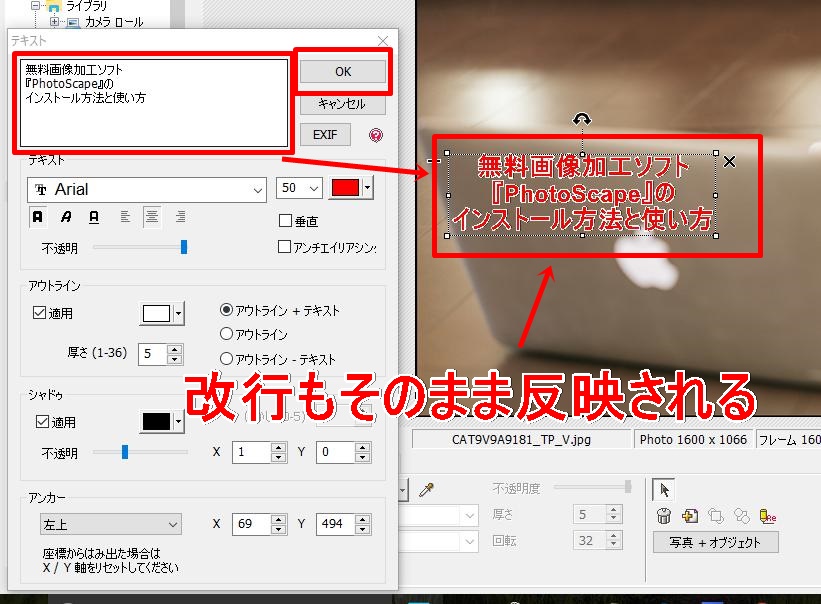Image resolution: width=821 pixels, height=604 pixels.
Task: Uncheck 適用 in the アウトライン section
Action: pos(39,312)
